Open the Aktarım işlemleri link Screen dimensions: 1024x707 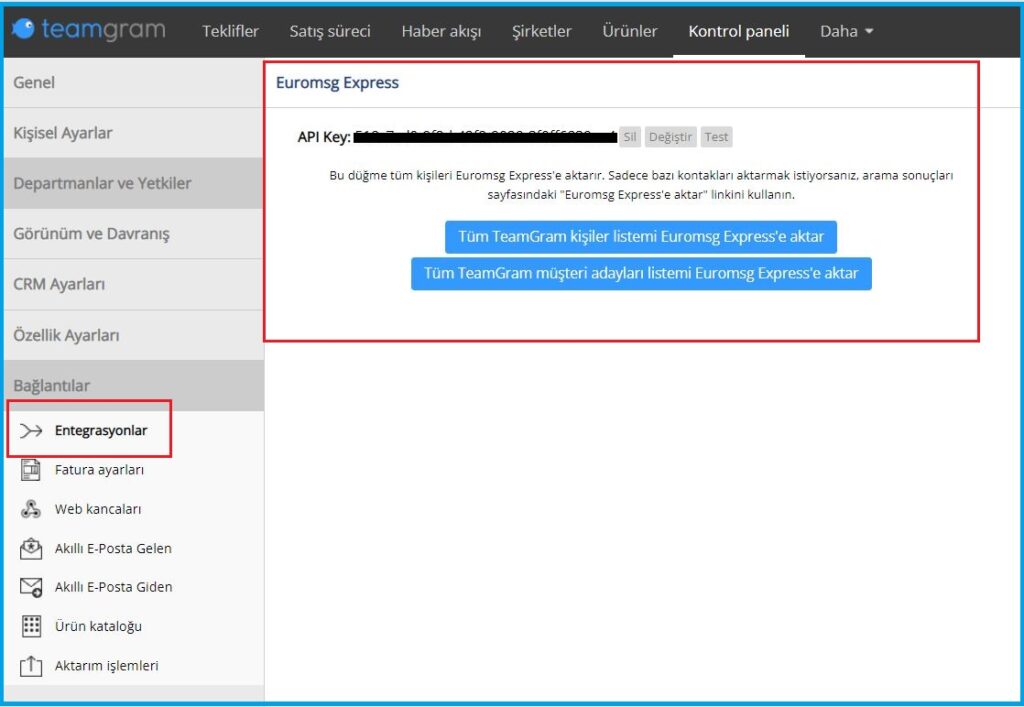pyautogui.click(x=106, y=665)
